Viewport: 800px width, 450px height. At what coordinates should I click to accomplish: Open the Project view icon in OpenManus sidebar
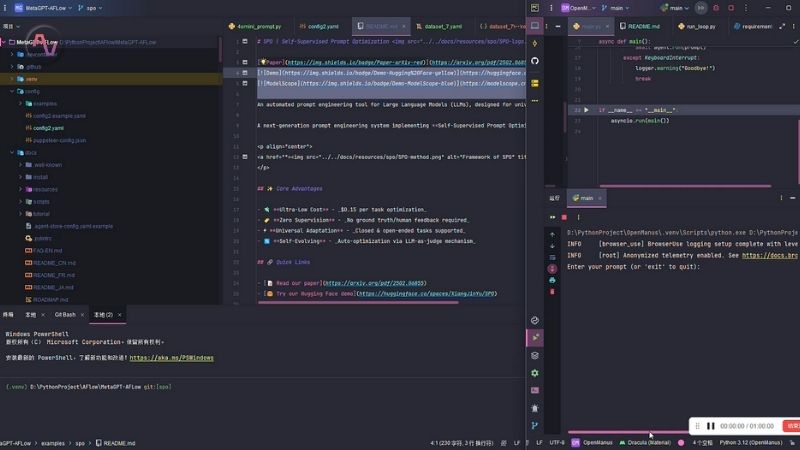pyautogui.click(x=535, y=25)
